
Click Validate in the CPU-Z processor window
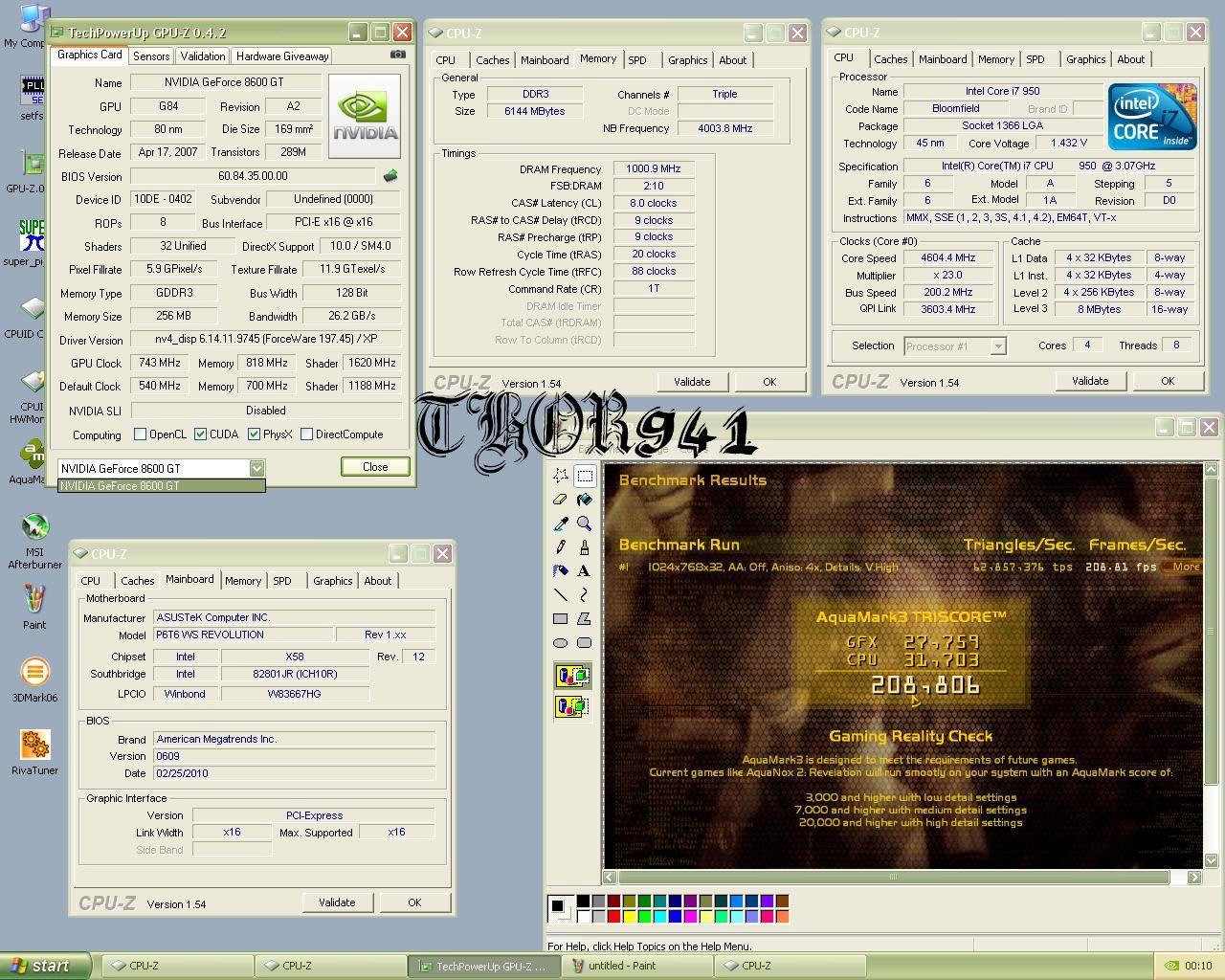tap(1090, 381)
